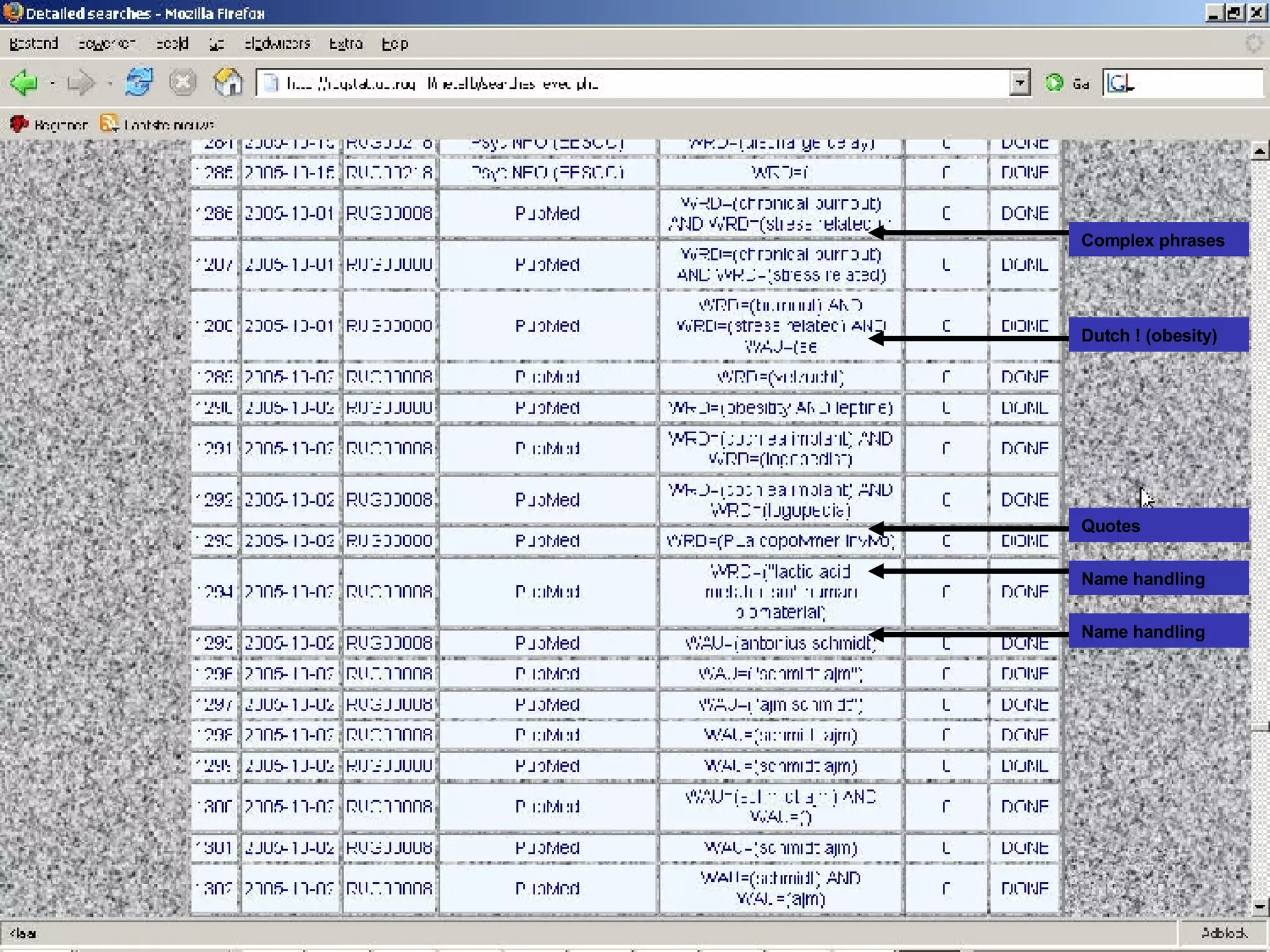Click the Adblock status bar button
1270x952 pixels.
1224,933
